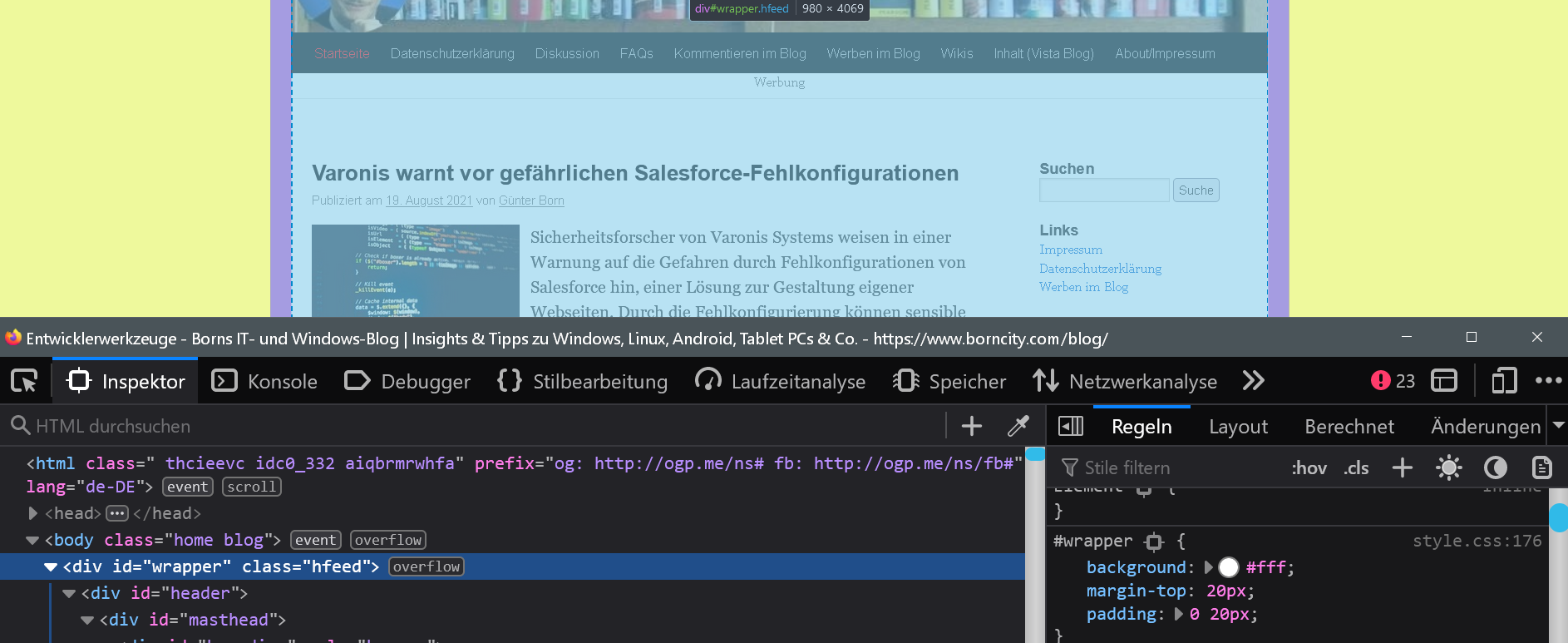Open the Stilbearbeitung tab

click(582, 381)
